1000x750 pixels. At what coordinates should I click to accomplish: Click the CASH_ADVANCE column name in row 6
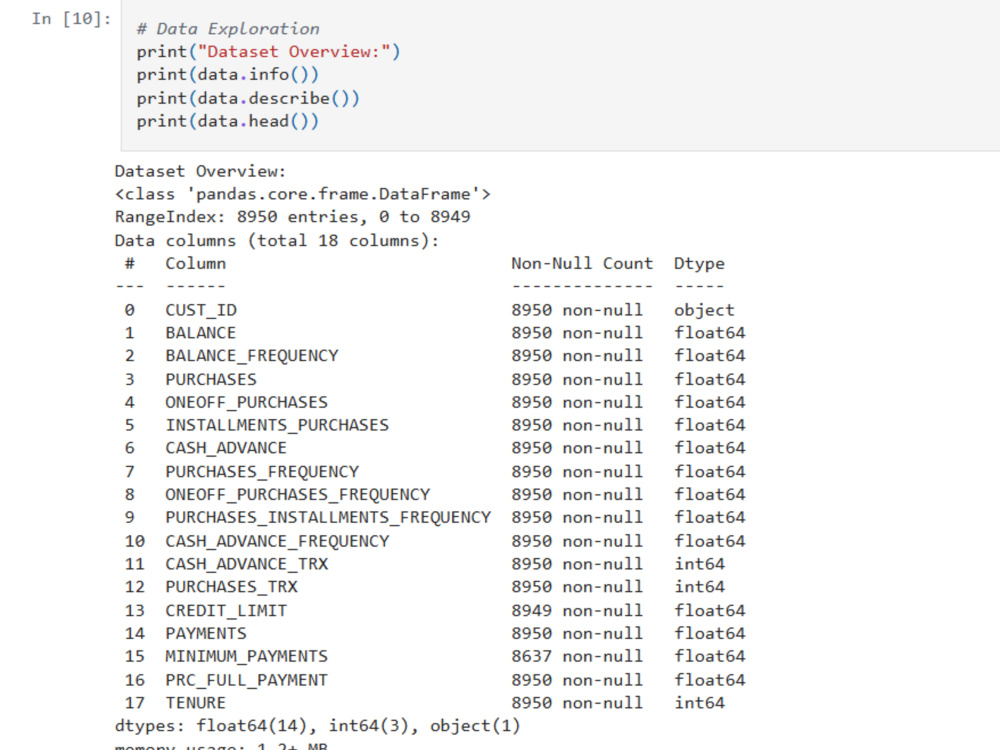coord(226,448)
